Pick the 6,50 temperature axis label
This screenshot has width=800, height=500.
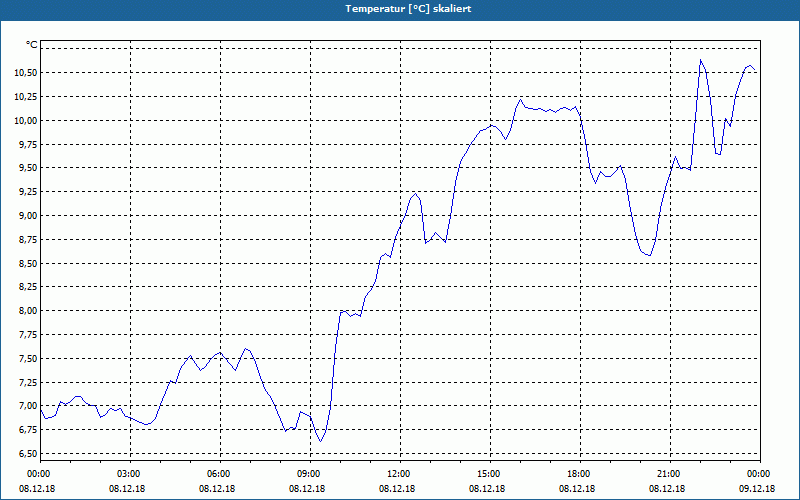pyautogui.click(x=28, y=454)
